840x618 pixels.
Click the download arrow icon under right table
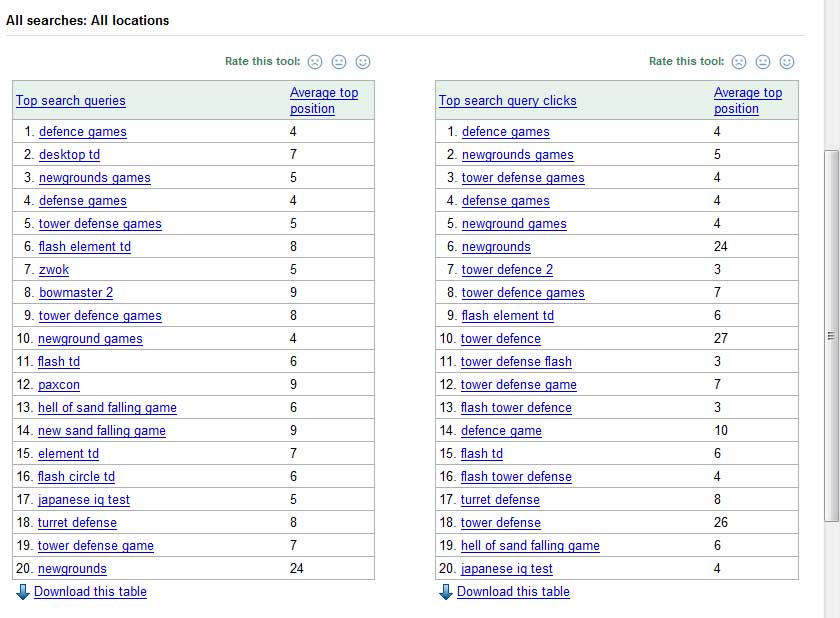tap(446, 592)
